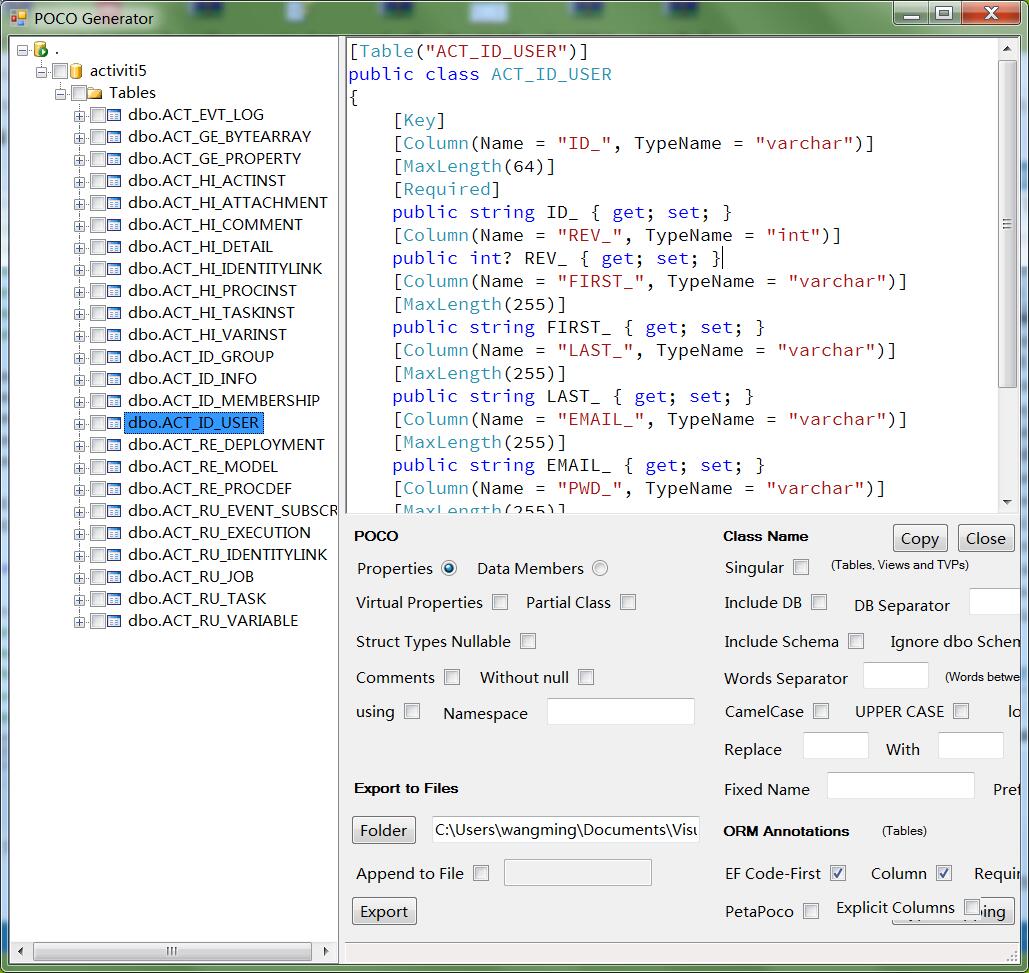Image resolution: width=1029 pixels, height=973 pixels.
Task: Tick the Partial Class checkbox
Action: (628, 602)
